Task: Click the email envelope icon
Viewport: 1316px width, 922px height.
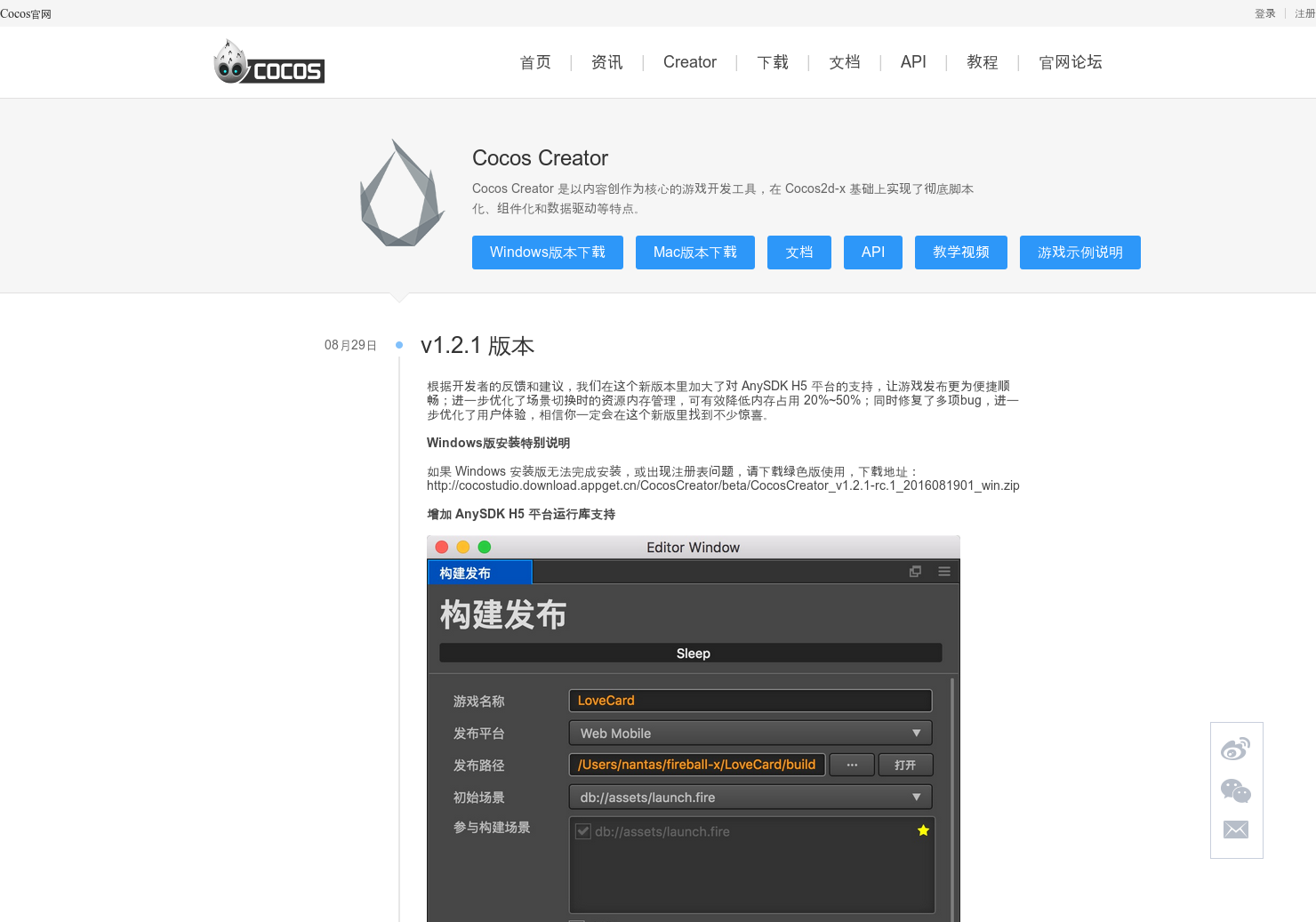Action: (1236, 830)
